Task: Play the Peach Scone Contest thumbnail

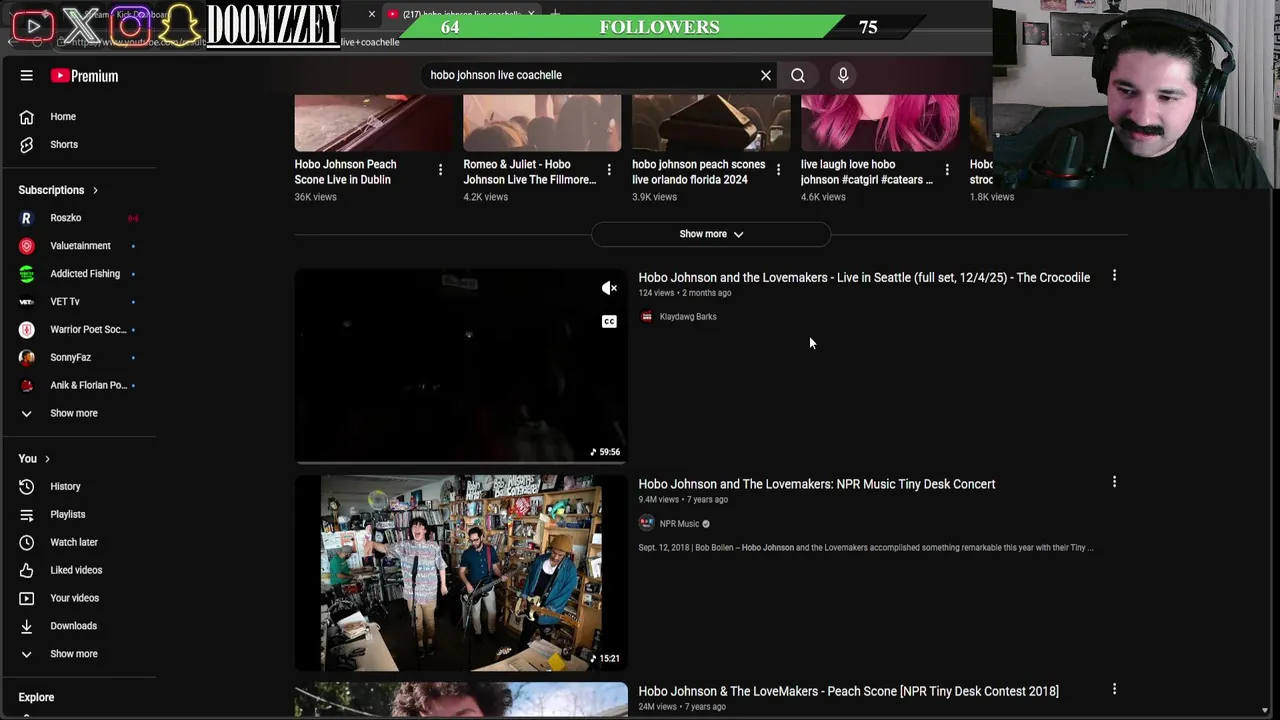Action: 461,700
